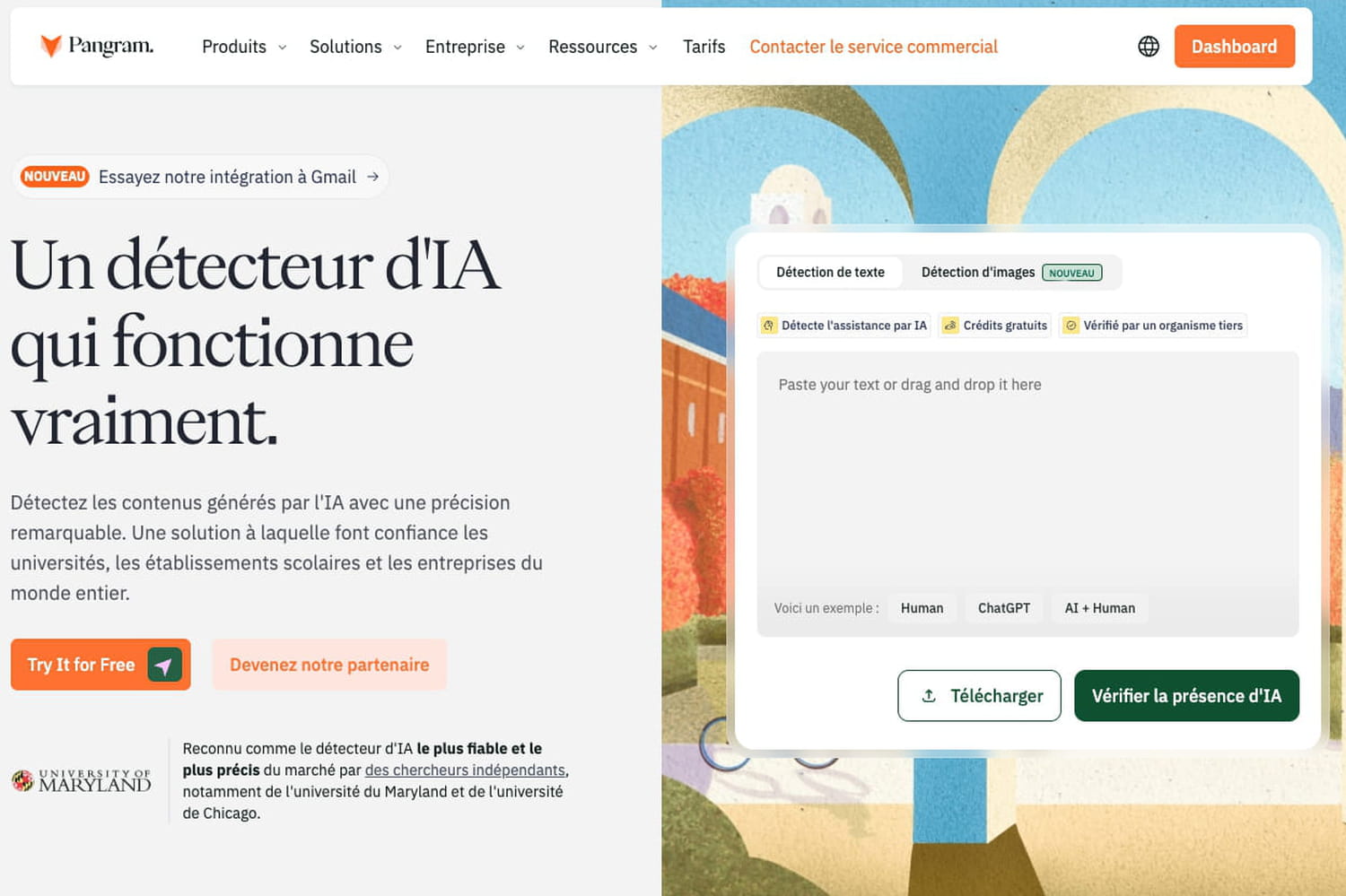Expand the Entreprise menu chevron
This screenshot has width=1346, height=896.
pyautogui.click(x=520, y=47)
